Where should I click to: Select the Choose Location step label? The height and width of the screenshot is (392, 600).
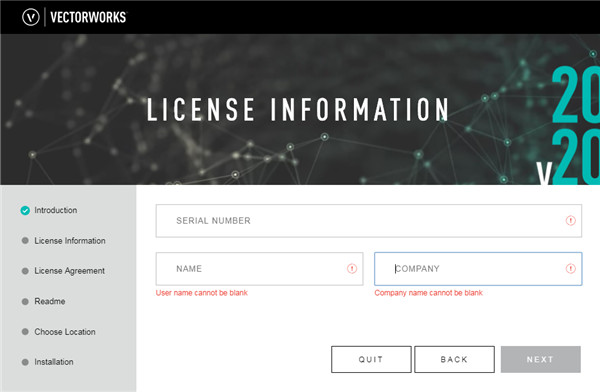[x=65, y=332]
